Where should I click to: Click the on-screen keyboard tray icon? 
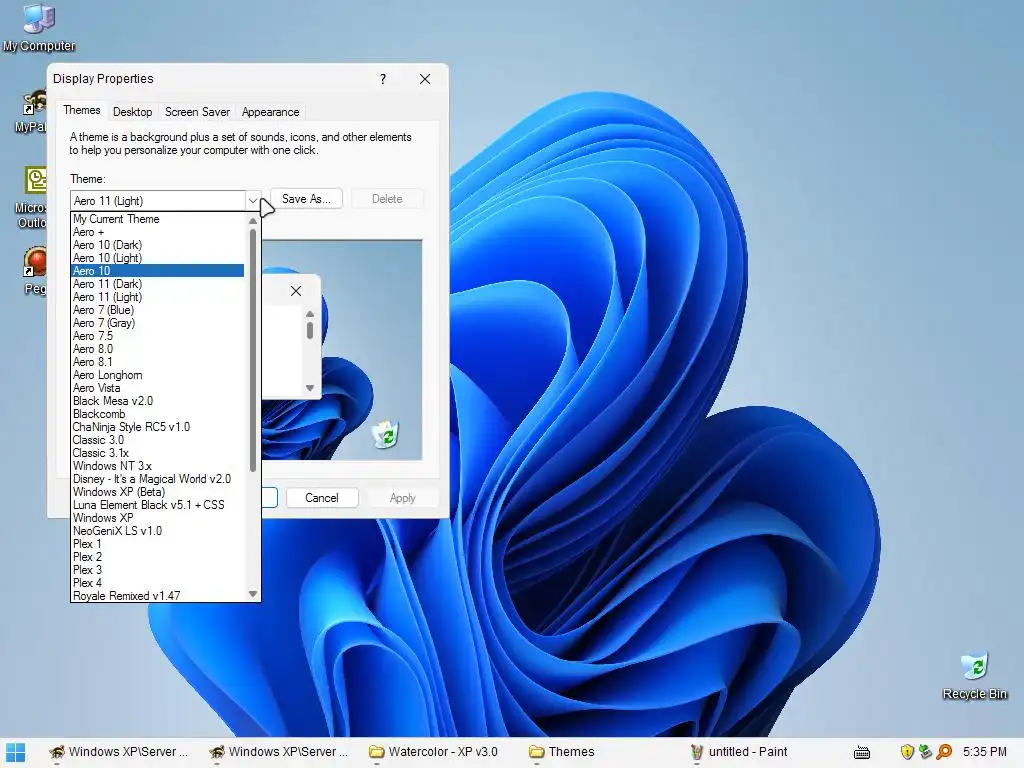pyautogui.click(x=862, y=752)
